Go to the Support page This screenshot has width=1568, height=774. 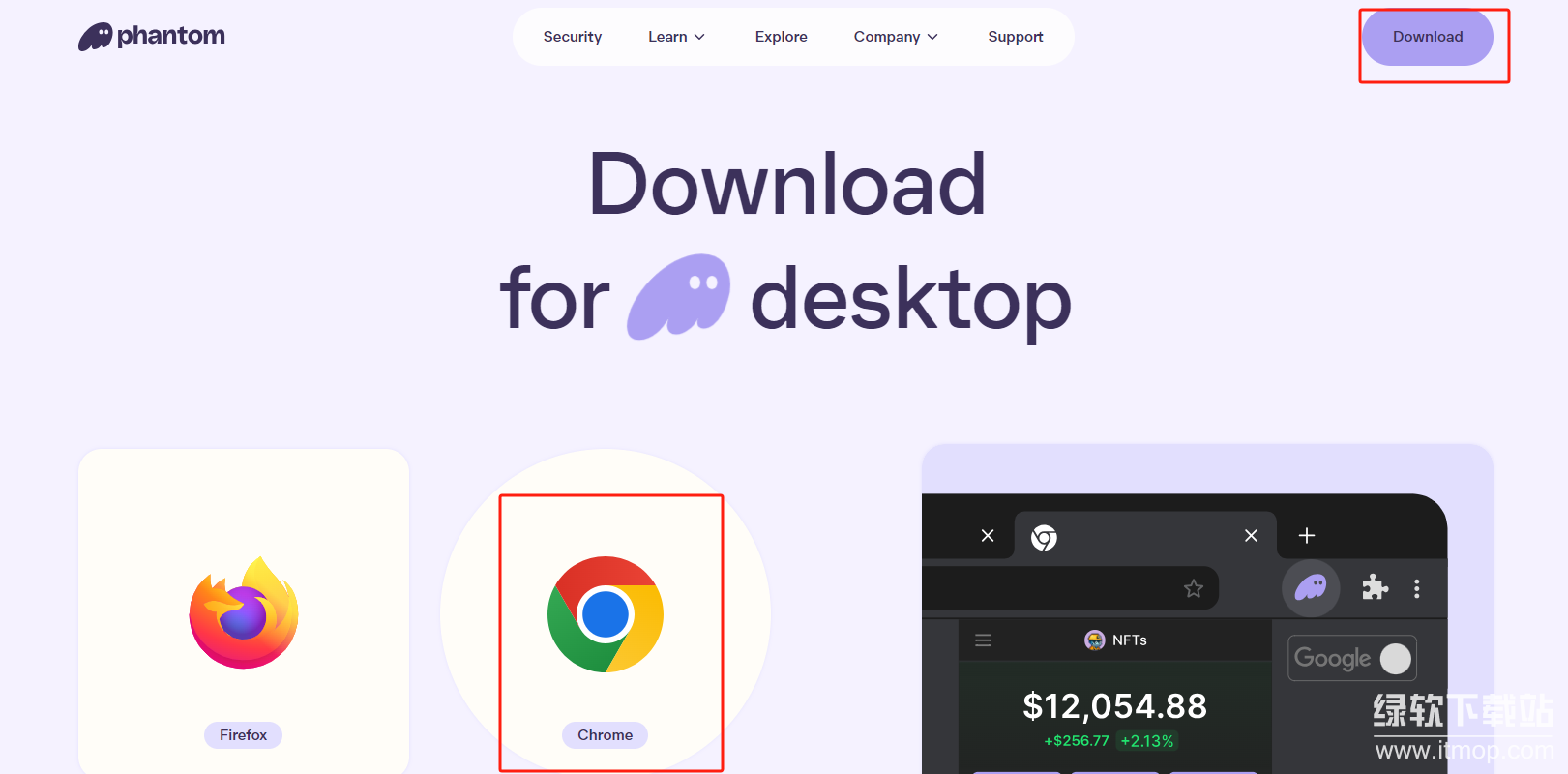click(1016, 37)
